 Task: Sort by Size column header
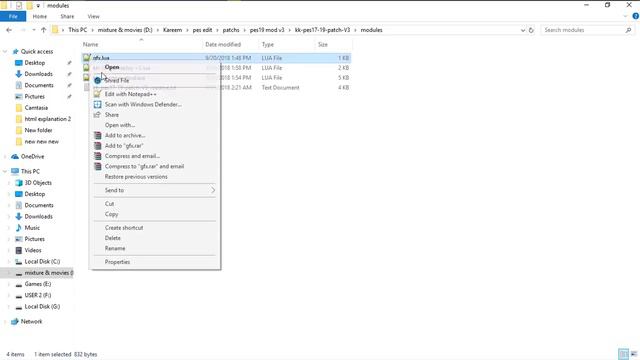323,44
